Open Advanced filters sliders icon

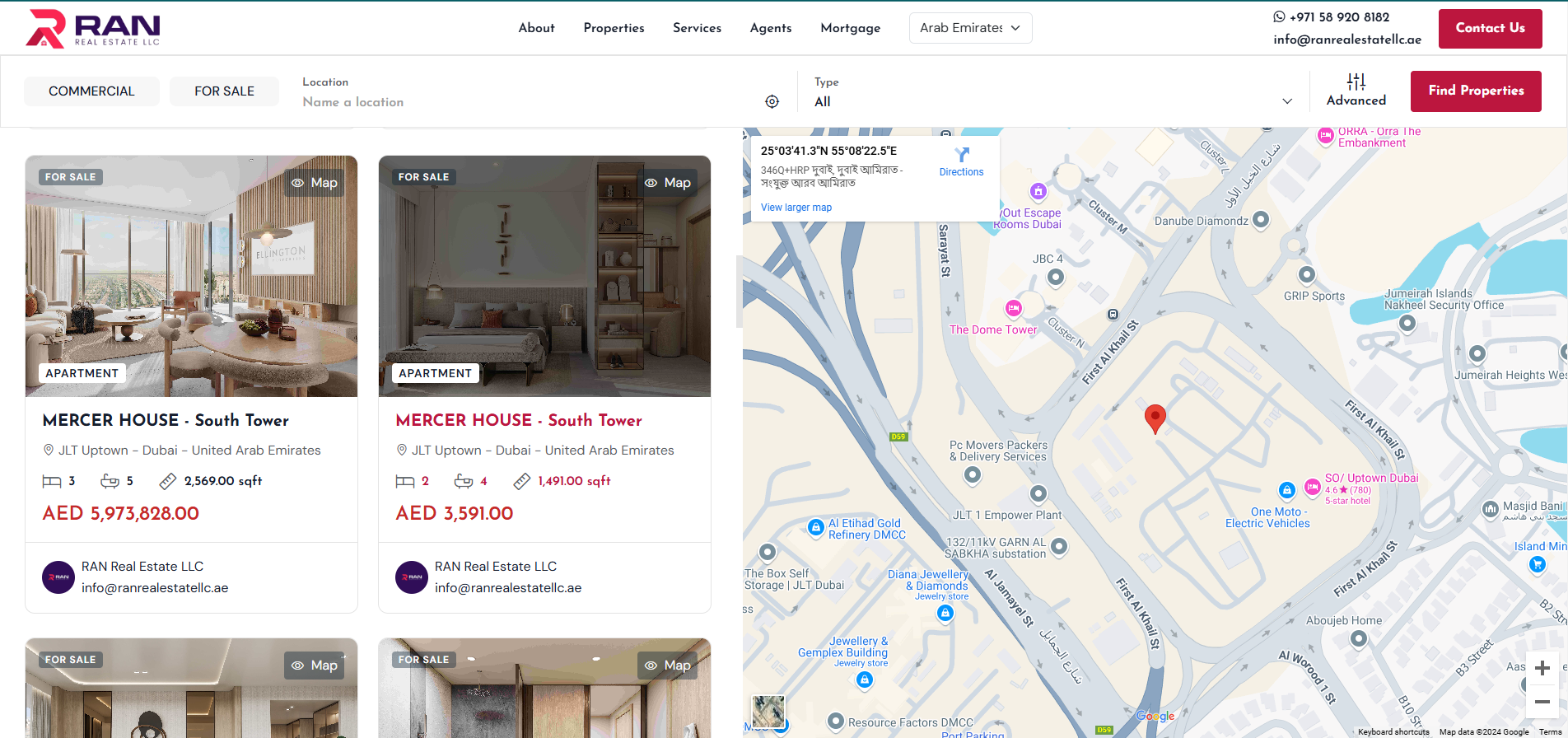[x=1356, y=82]
